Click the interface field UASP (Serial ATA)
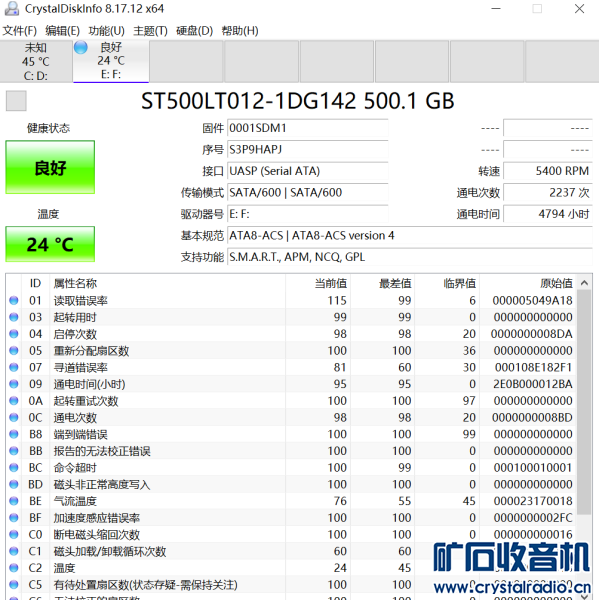Screen dimensions: 599x600 (308, 171)
